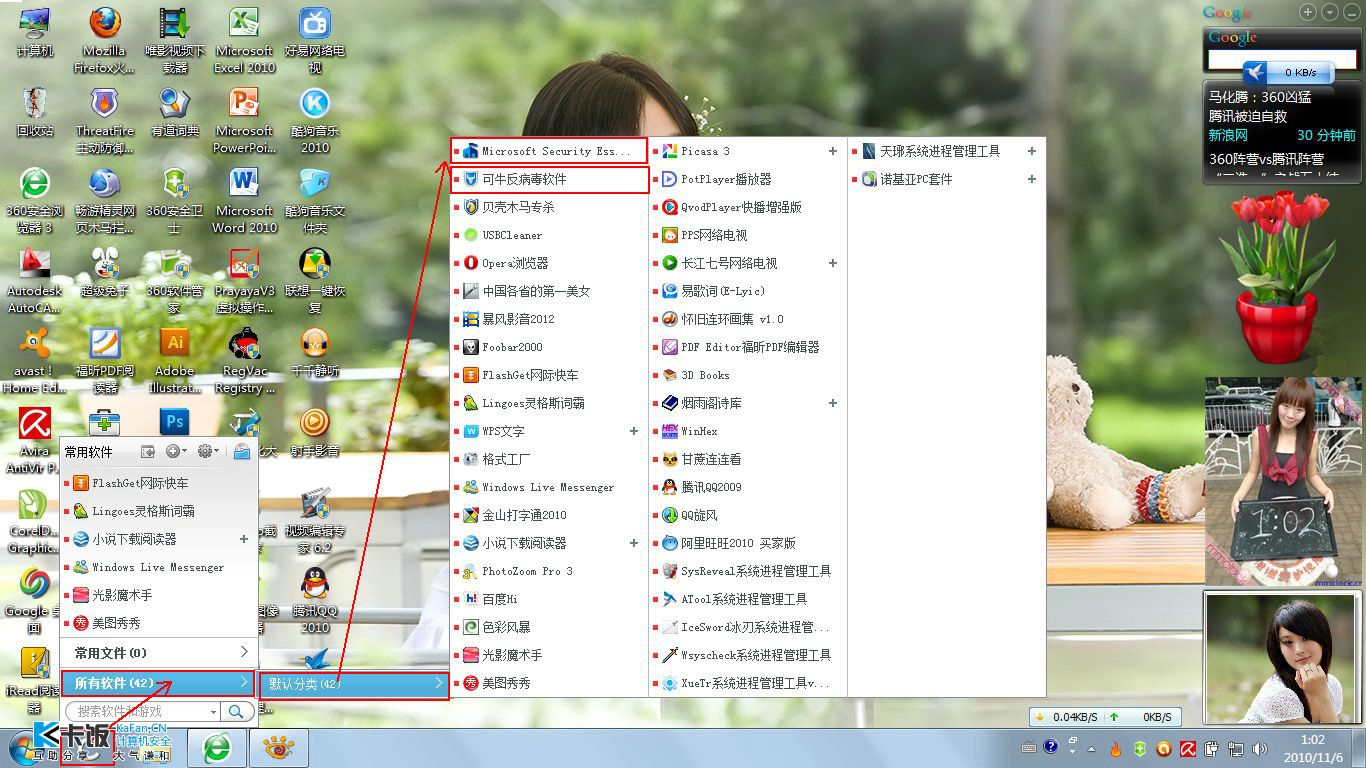Viewport: 1366px width, 768px height.
Task: Open the Opera浏览器 entry icon
Action: pyautogui.click(x=471, y=263)
